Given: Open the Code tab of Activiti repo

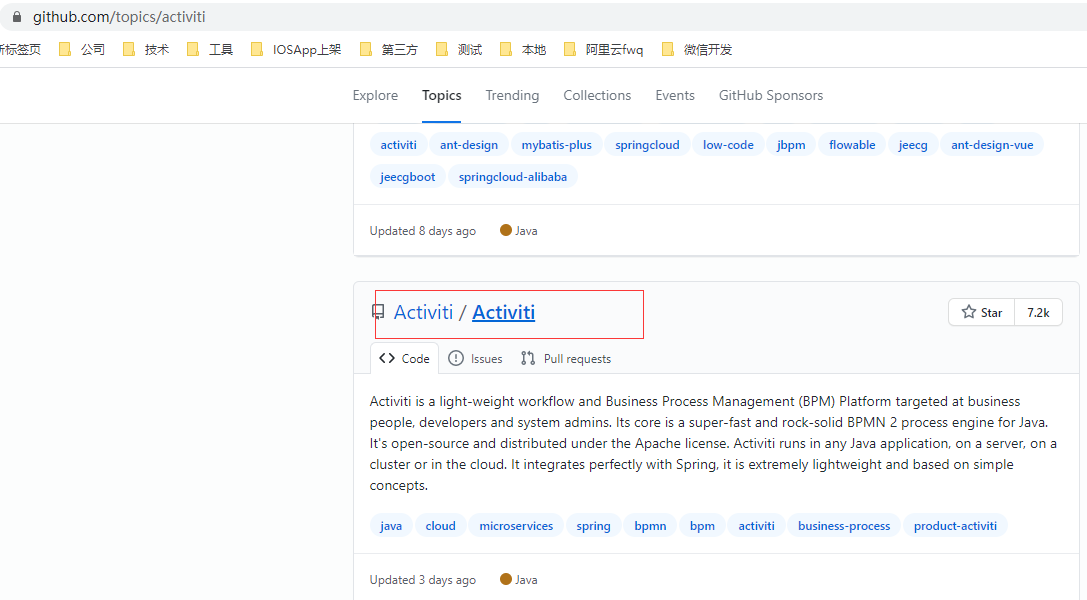Looking at the screenshot, I should coord(405,358).
